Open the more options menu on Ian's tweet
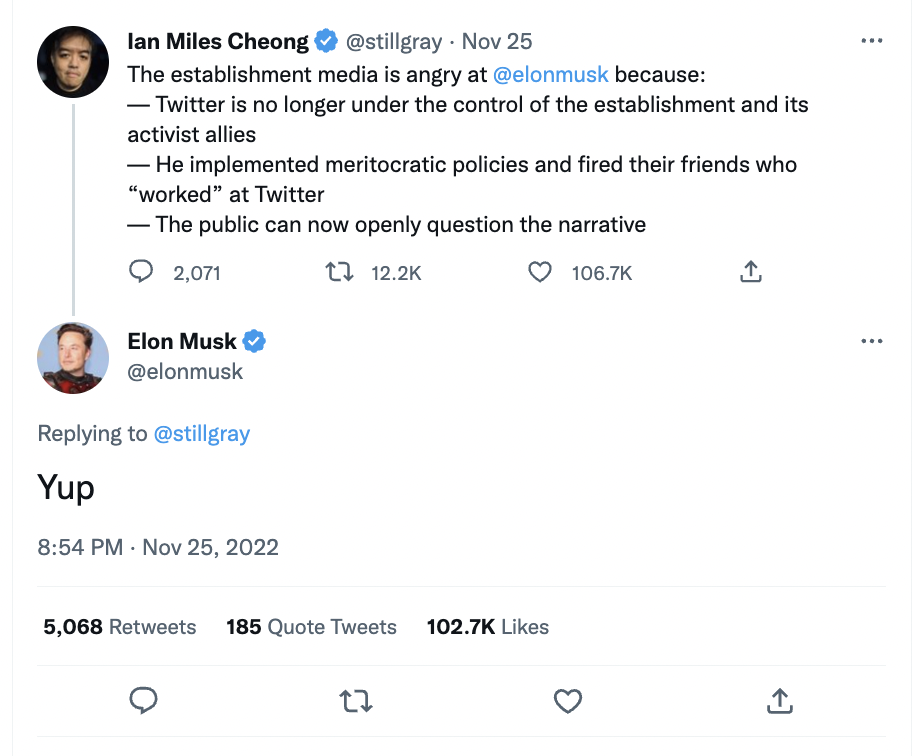912x756 pixels. 871,40
